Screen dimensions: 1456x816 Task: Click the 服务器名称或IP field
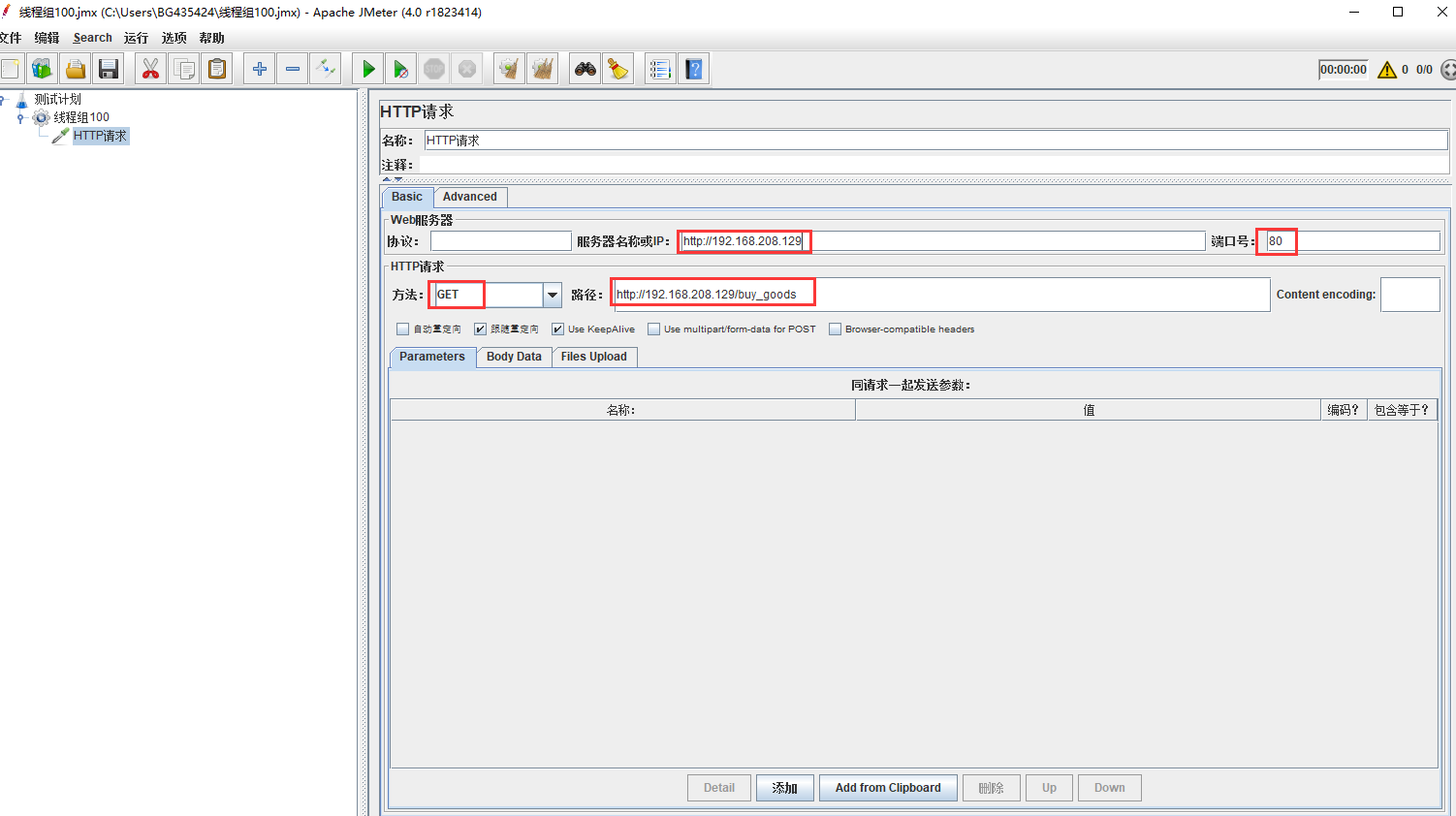(x=942, y=241)
